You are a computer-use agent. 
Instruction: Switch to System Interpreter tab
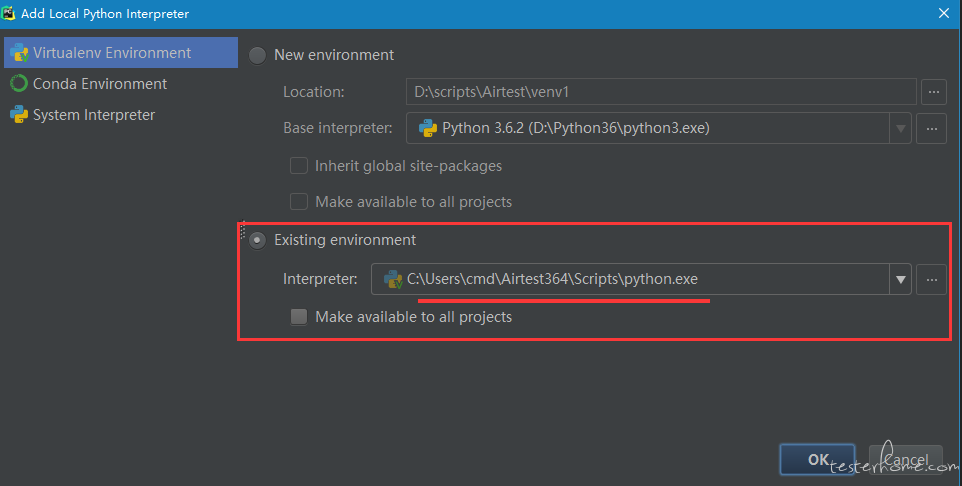pos(94,115)
